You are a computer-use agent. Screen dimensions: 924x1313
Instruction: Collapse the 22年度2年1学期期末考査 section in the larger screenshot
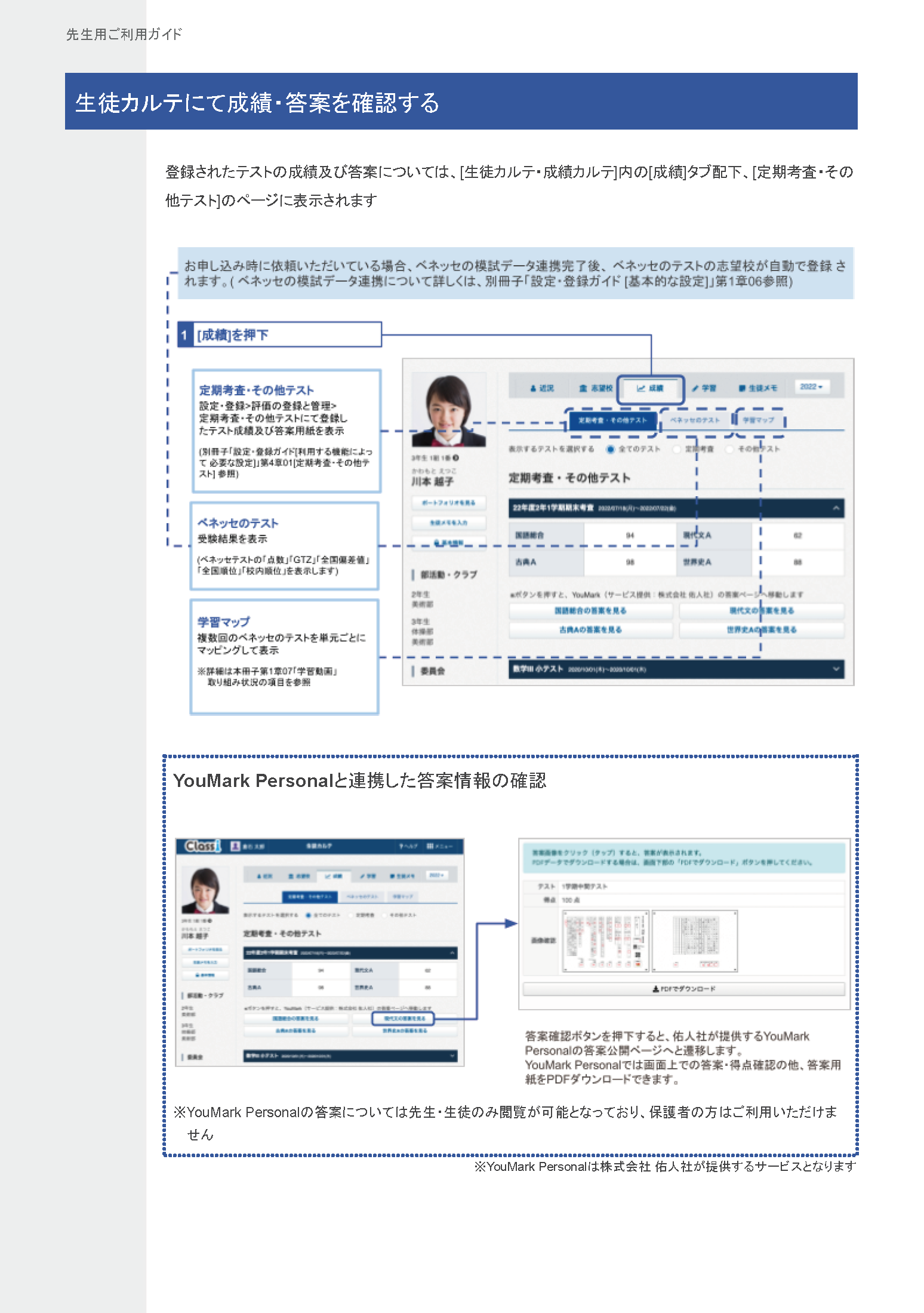point(836,508)
